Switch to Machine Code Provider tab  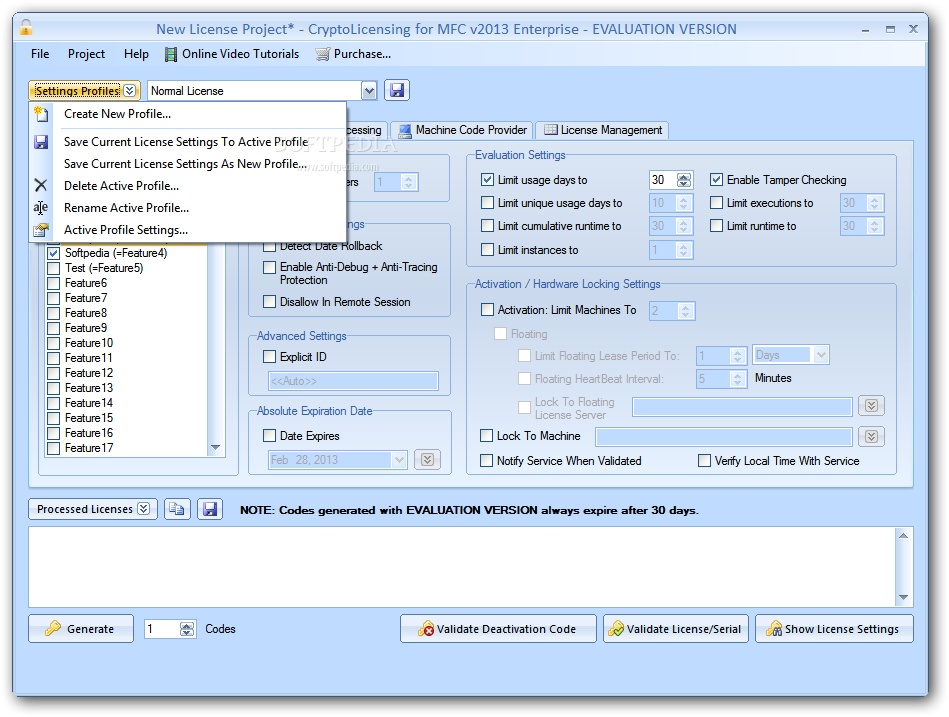coord(462,130)
